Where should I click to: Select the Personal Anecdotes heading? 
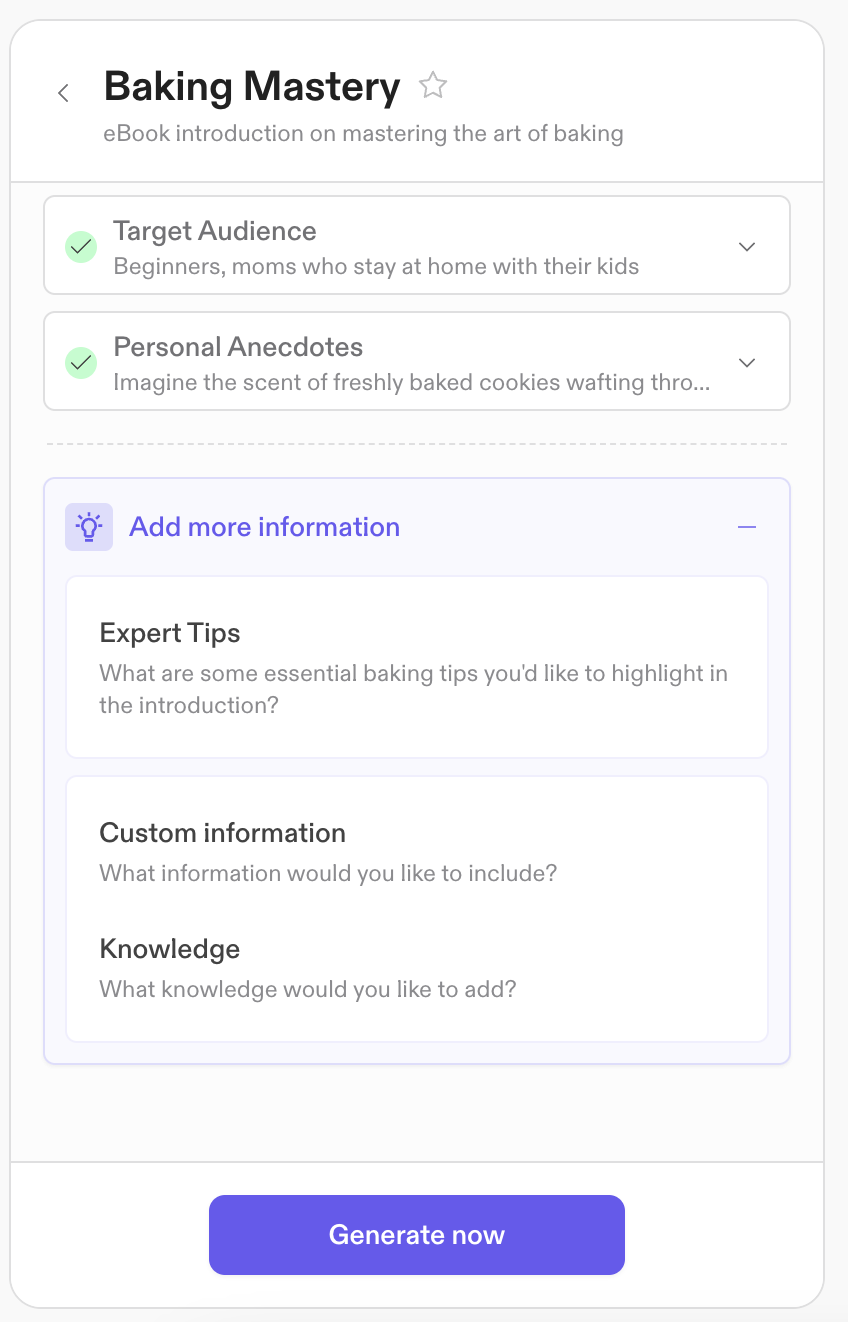tap(238, 347)
